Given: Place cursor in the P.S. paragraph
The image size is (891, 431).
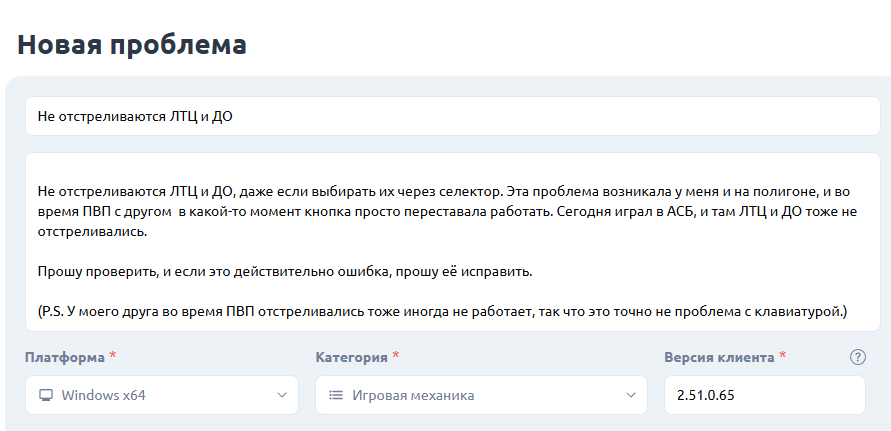Looking at the screenshot, I should point(440,312).
